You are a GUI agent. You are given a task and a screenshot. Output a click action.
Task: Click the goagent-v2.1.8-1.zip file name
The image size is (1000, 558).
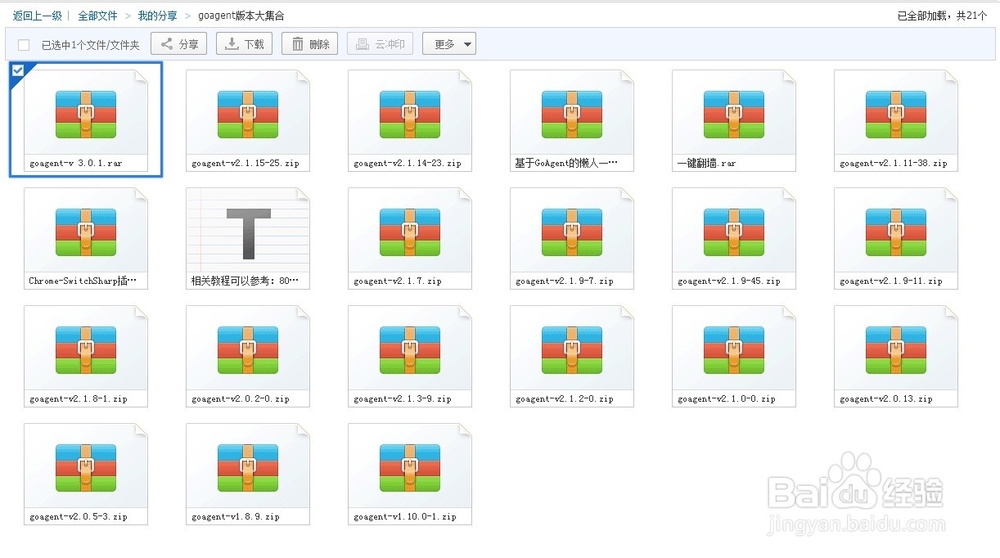78,399
